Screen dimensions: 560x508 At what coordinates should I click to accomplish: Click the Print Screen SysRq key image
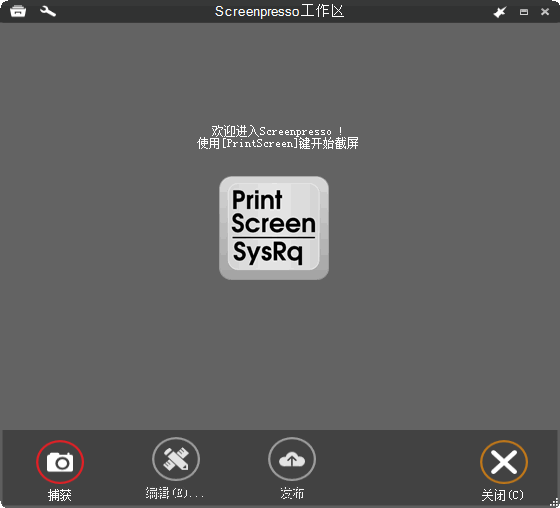(x=274, y=228)
